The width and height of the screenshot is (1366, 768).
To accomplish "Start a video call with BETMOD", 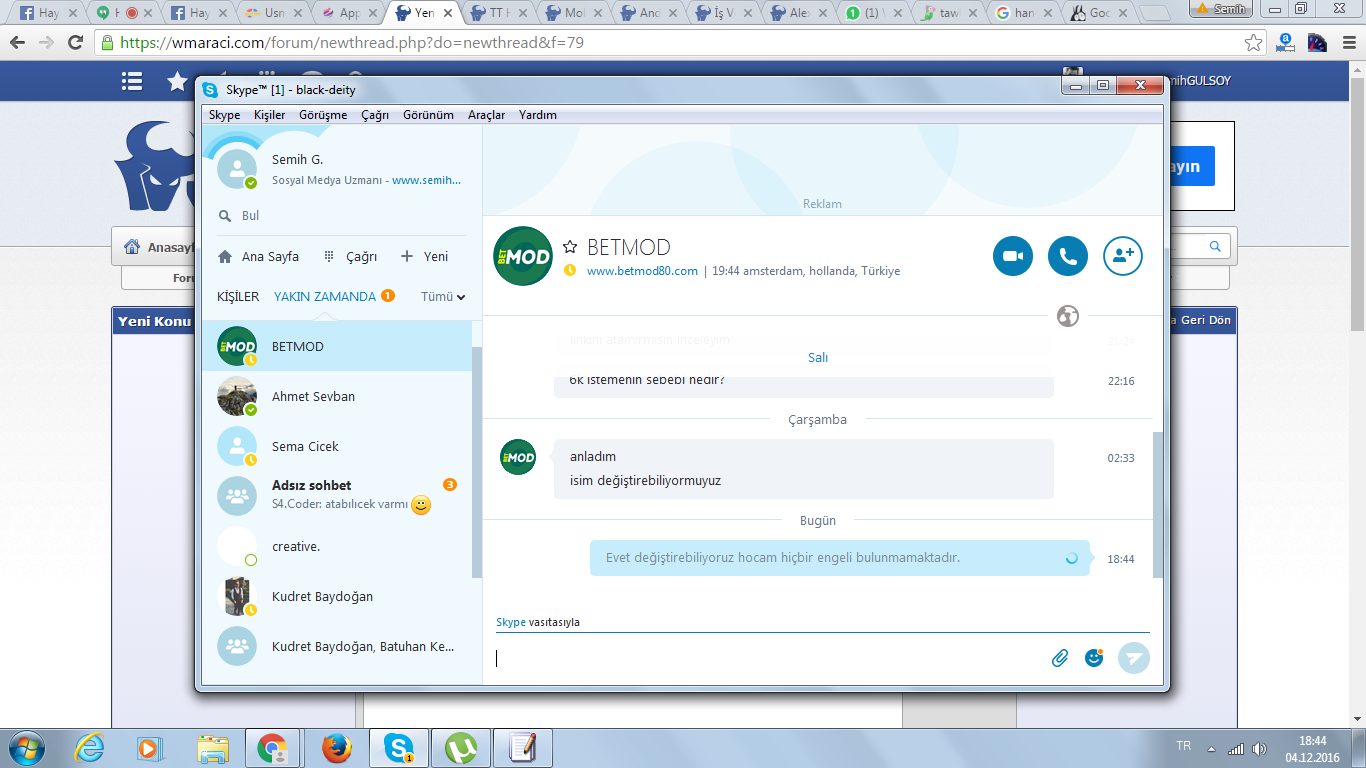I will (x=1013, y=256).
